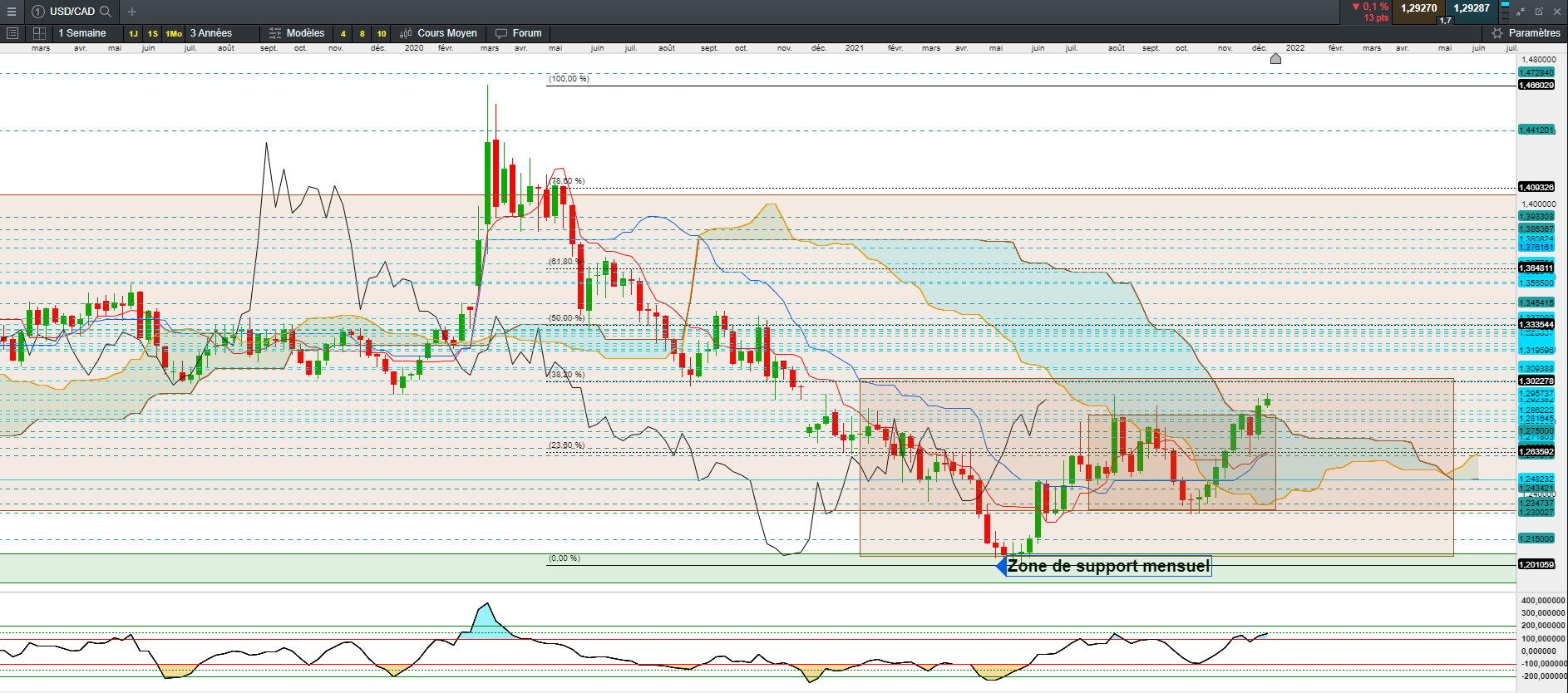1568x693 pixels.
Task: Open the chart layout grid icon
Action: 39,33
